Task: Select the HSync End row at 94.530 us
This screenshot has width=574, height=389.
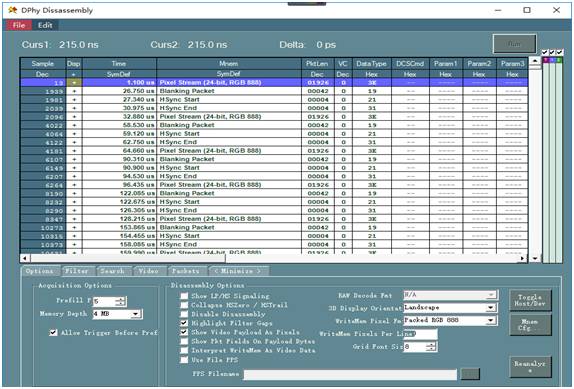Action: point(274,176)
